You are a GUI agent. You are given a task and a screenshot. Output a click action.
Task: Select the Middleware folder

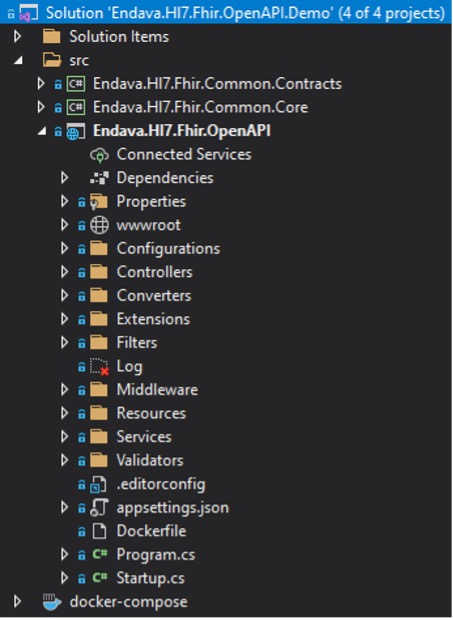point(157,390)
